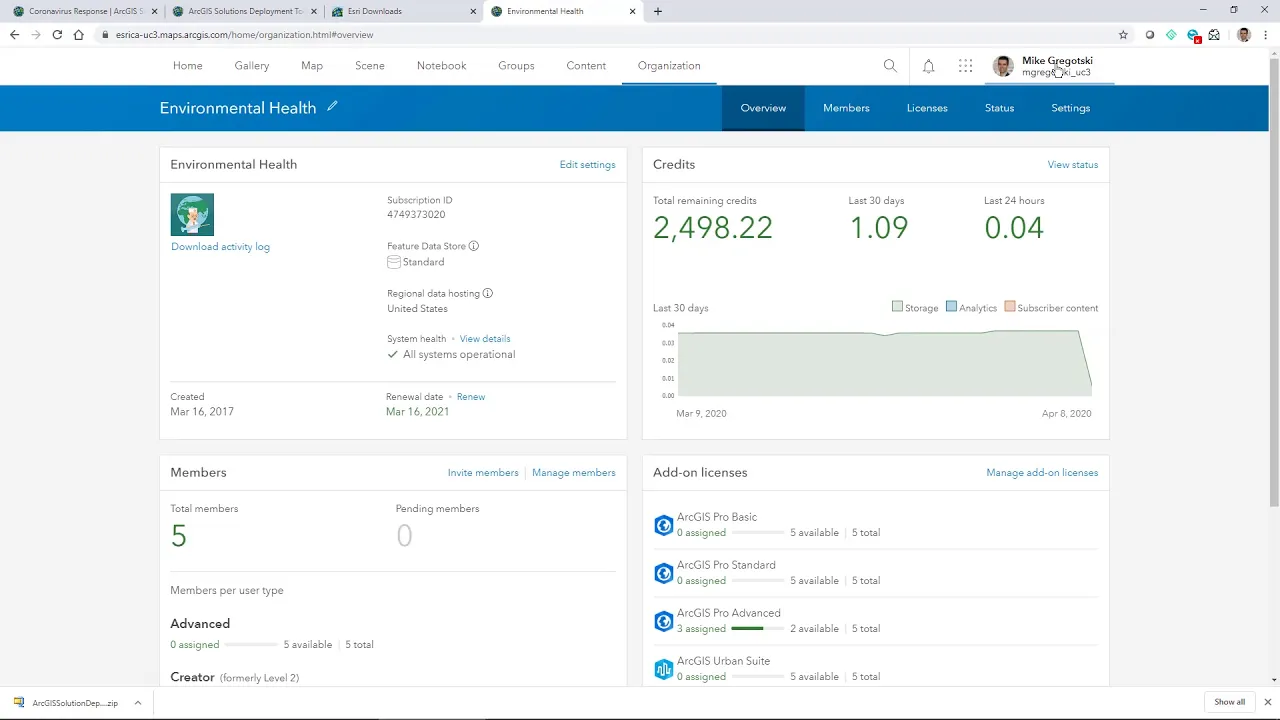
Task: Click Regional data hosting info icon
Action: (x=488, y=294)
